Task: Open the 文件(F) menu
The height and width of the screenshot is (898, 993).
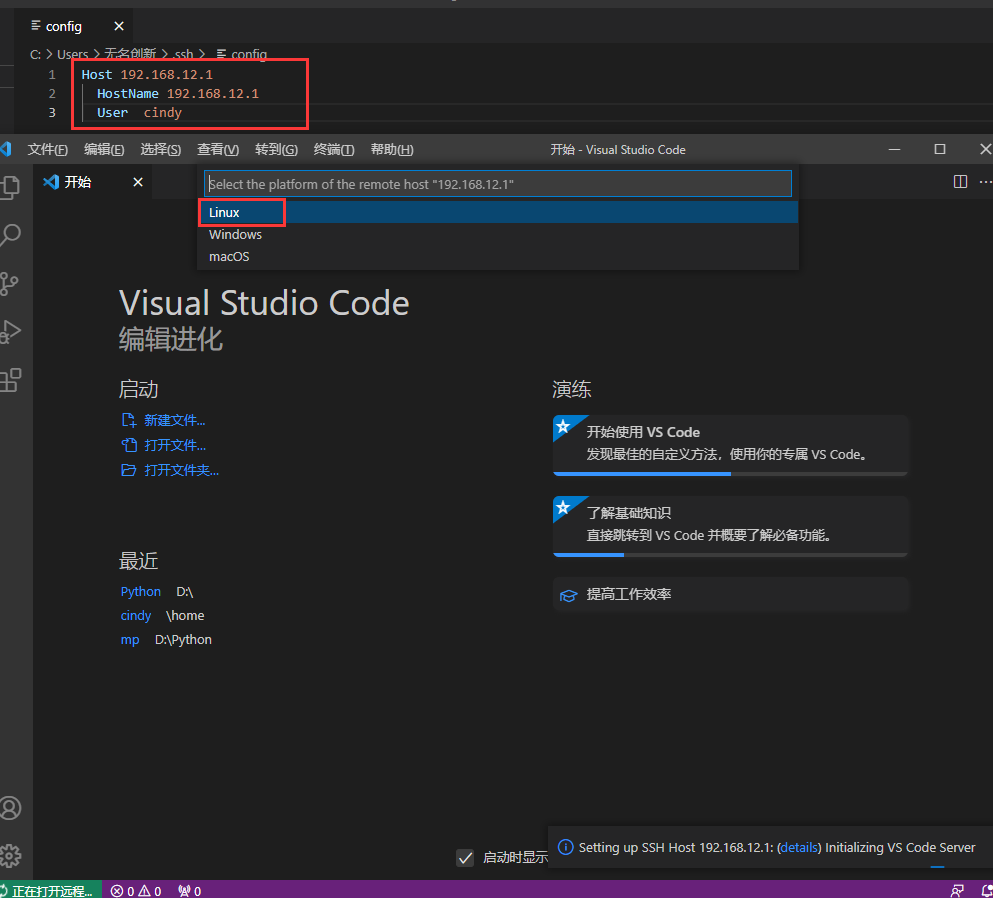Action: coord(47,149)
